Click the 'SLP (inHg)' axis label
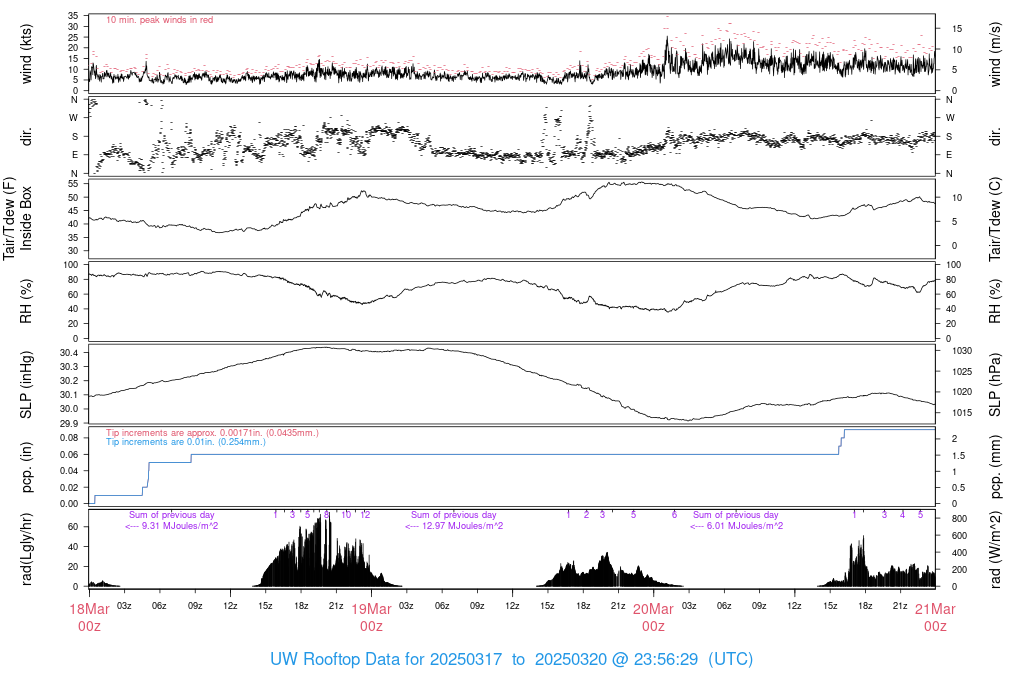This screenshot has width=1024, height=700. [x=26, y=384]
